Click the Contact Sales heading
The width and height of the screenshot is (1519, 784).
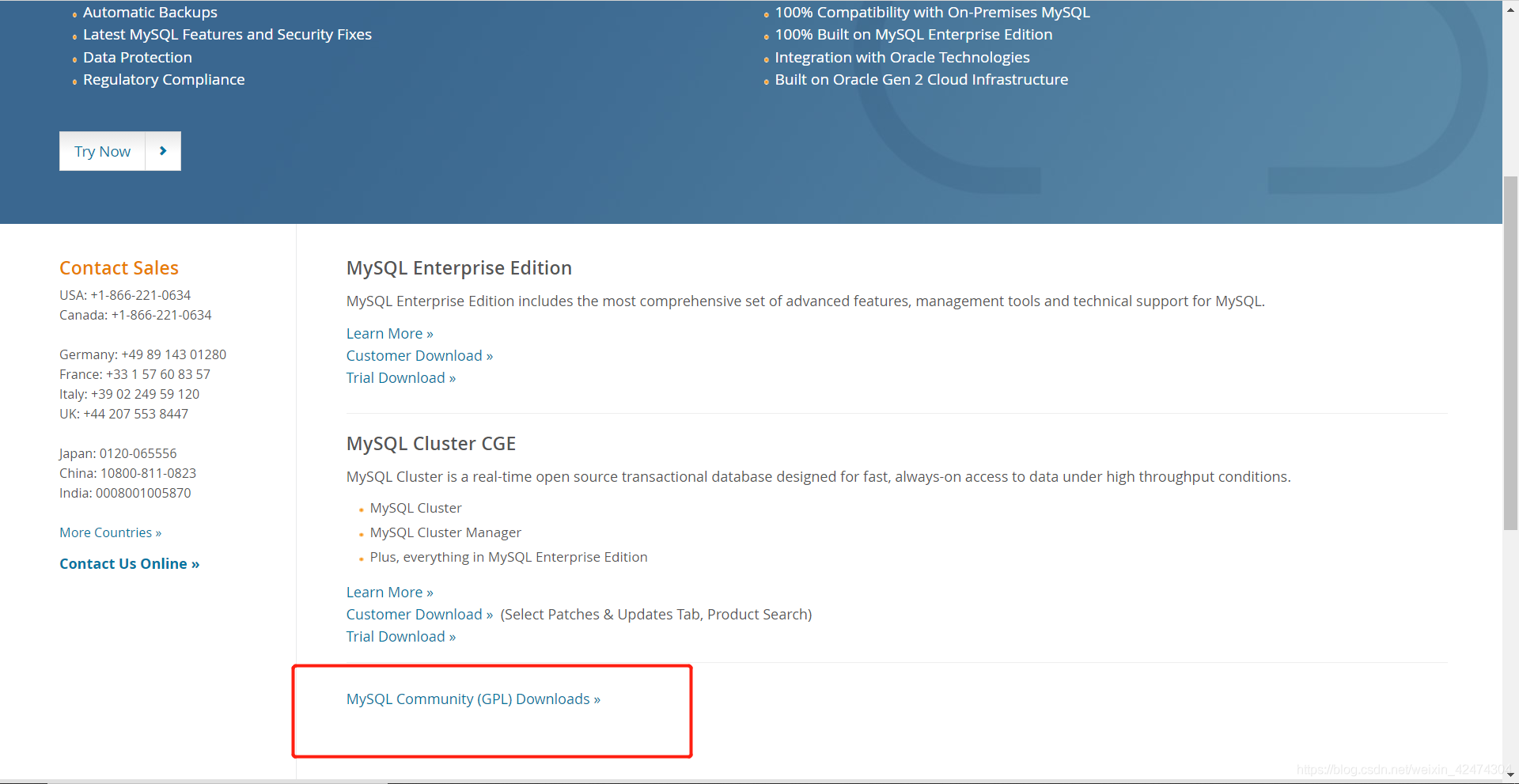[x=119, y=267]
